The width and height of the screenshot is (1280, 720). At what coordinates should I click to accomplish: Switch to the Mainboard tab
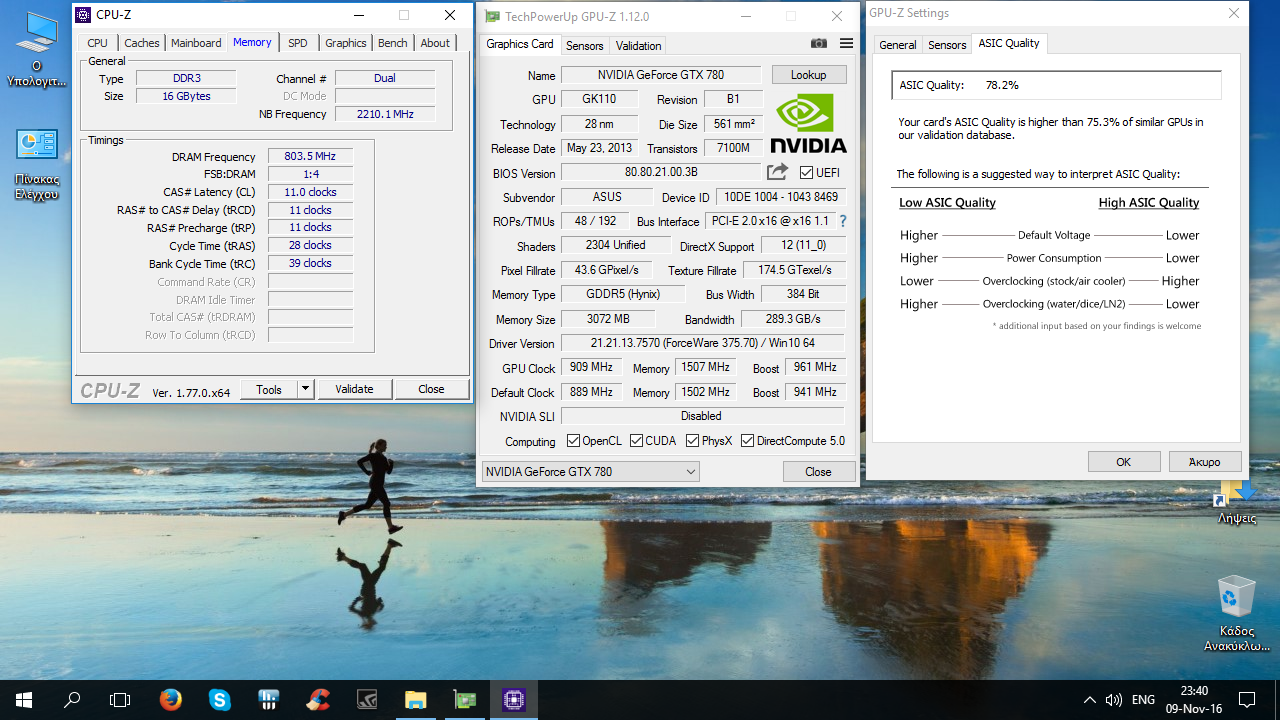[x=196, y=43]
